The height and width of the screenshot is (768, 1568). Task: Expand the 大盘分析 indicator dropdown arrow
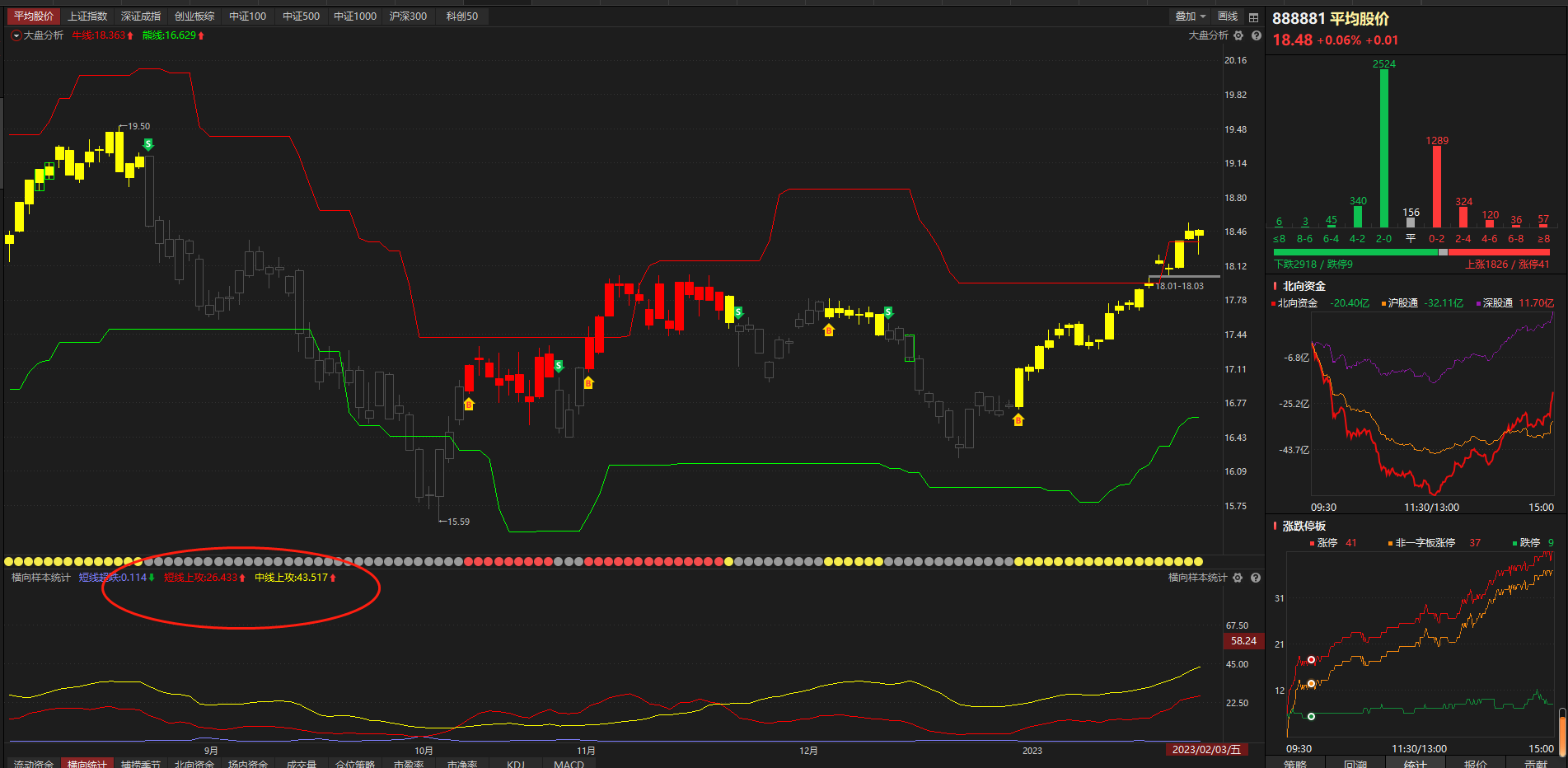click(16, 35)
